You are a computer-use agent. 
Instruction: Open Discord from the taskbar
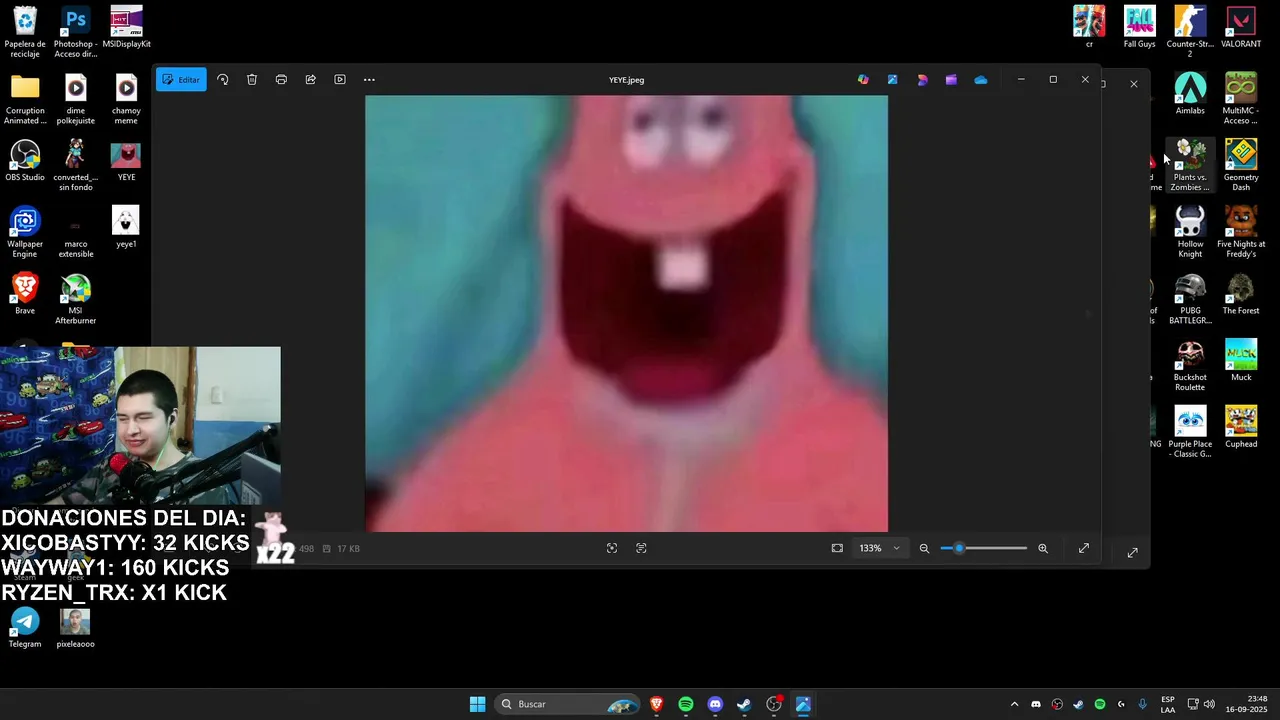[715, 704]
